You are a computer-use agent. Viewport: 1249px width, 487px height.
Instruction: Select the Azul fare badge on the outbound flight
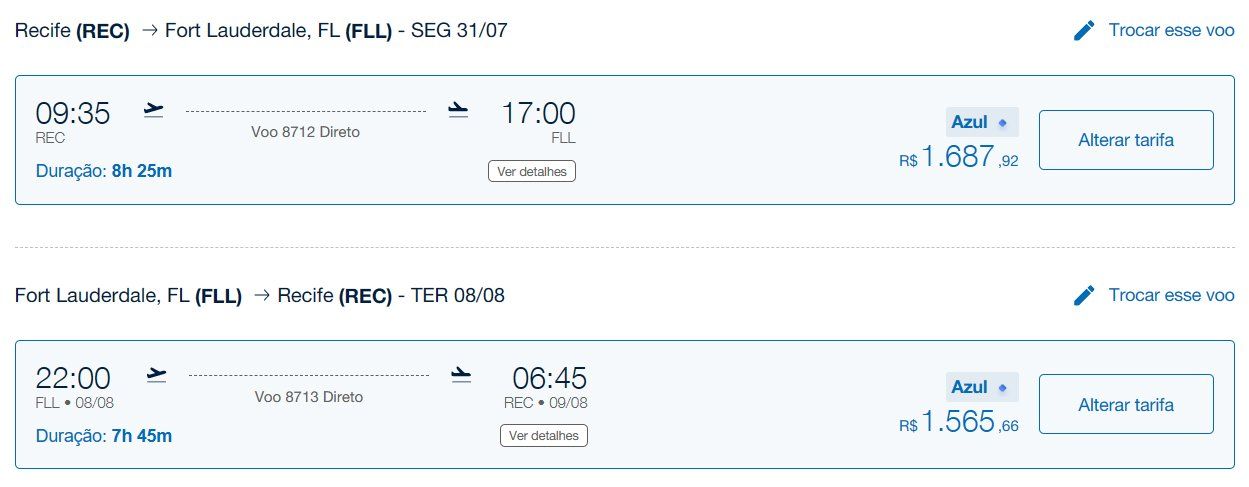(982, 122)
